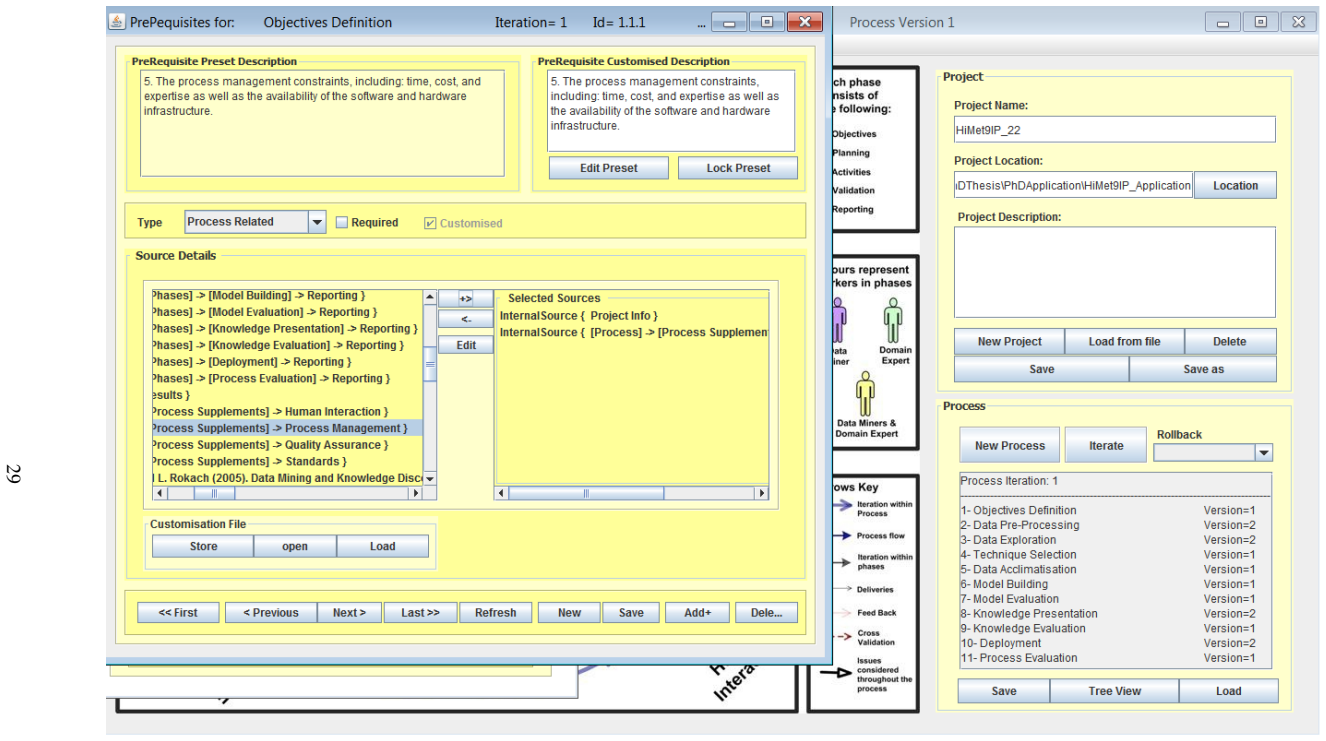The height and width of the screenshot is (741, 1326).
Task: Click the Iterate button
Action: 1105,446
